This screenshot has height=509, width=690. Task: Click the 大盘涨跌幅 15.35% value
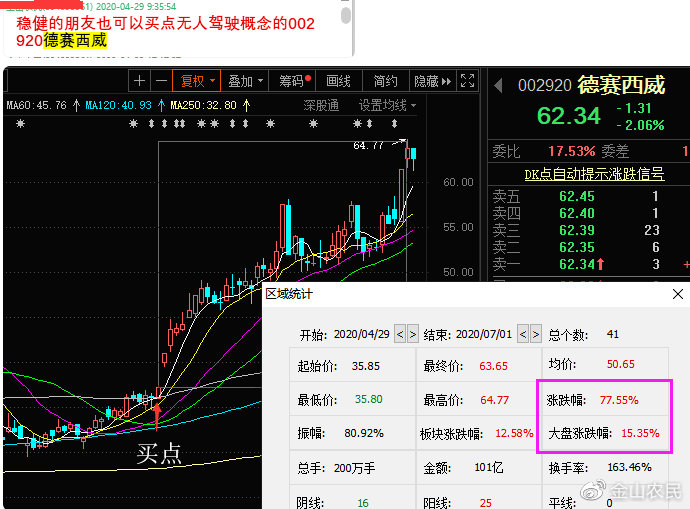coord(640,433)
